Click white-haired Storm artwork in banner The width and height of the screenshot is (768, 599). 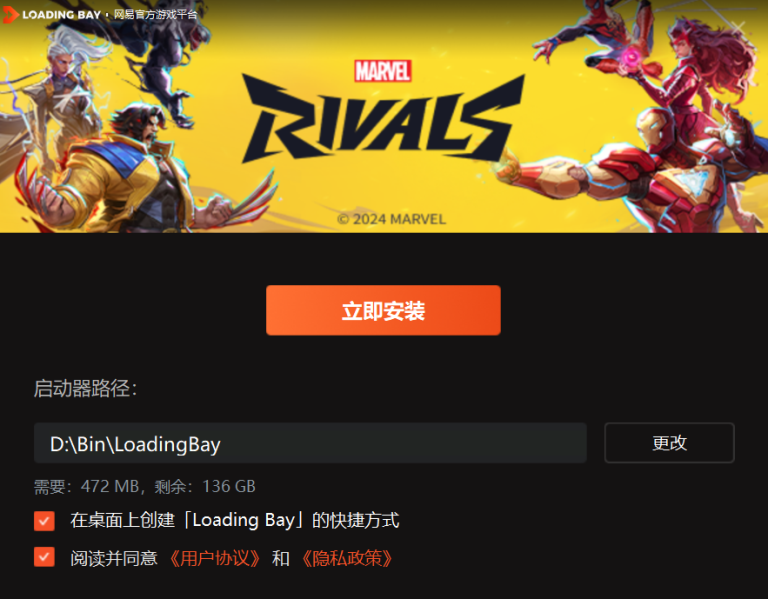point(61,83)
